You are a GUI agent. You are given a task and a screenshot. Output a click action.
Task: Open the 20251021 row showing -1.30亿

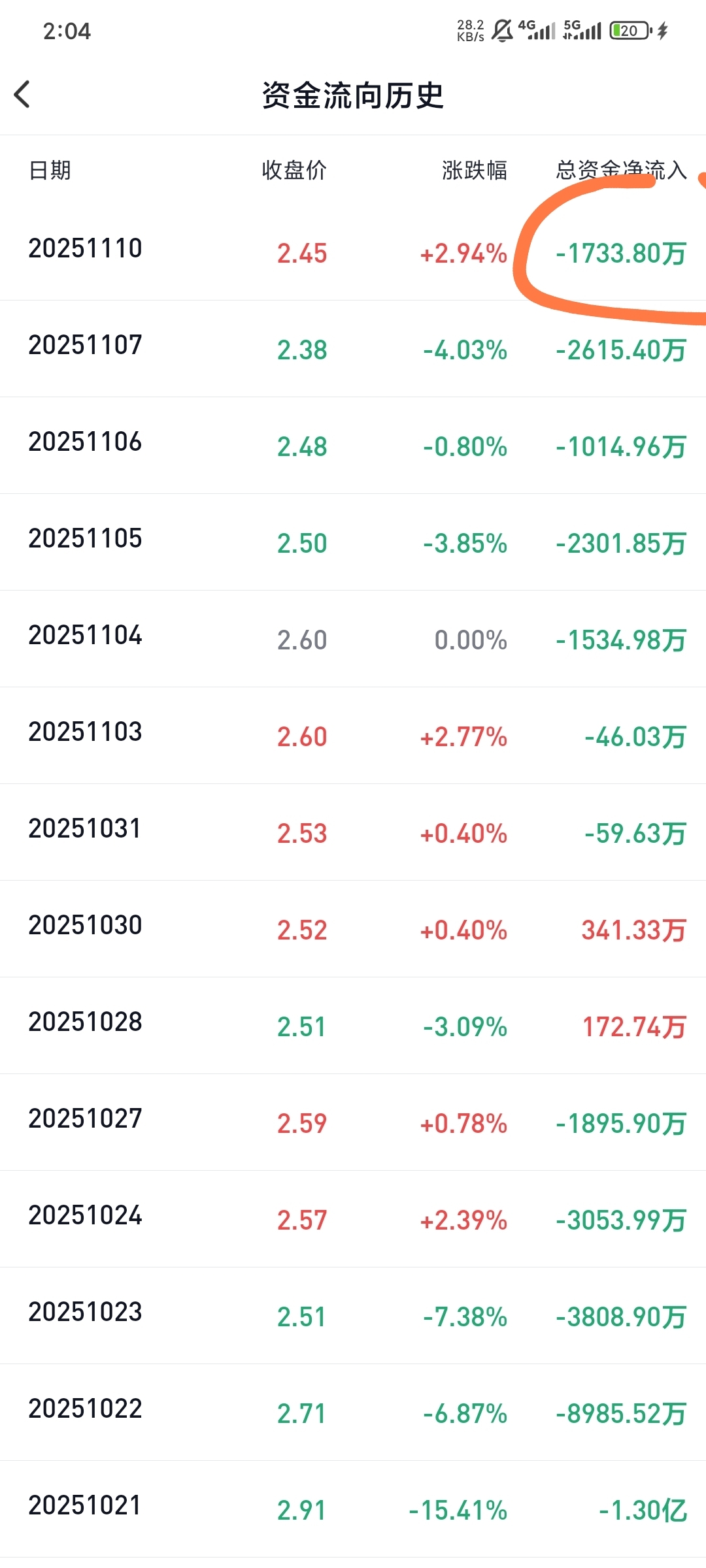(x=353, y=1509)
